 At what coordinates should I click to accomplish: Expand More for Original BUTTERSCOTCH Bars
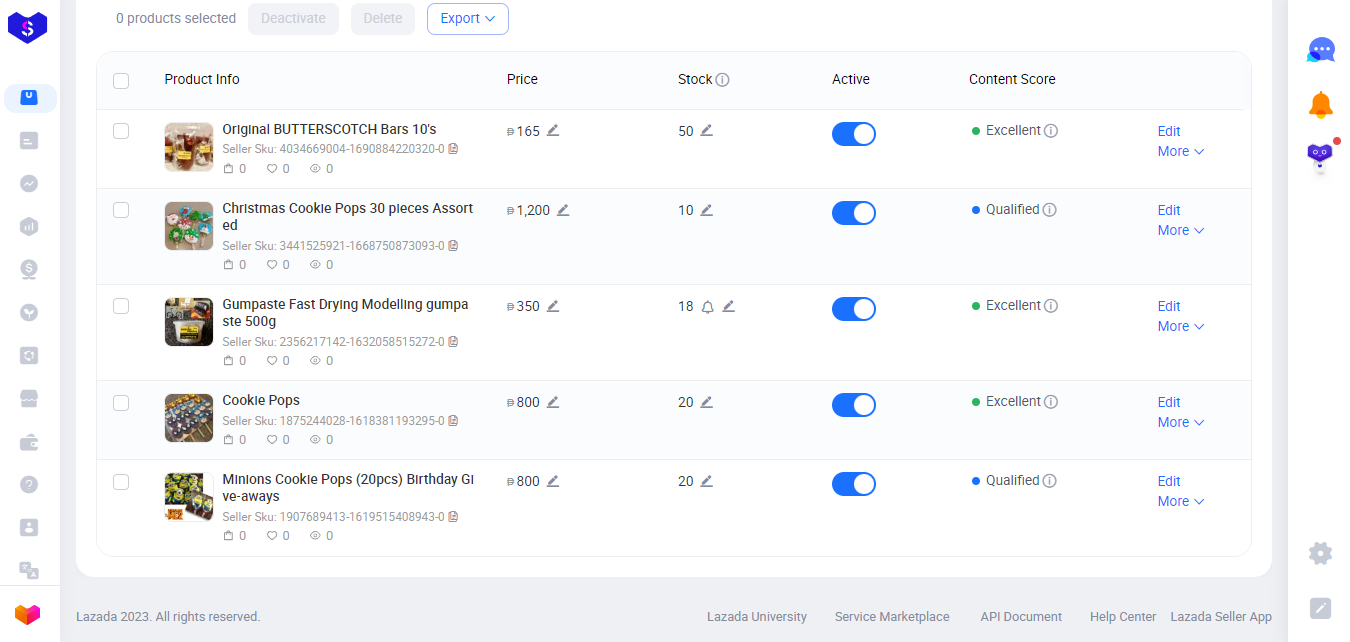point(1180,152)
